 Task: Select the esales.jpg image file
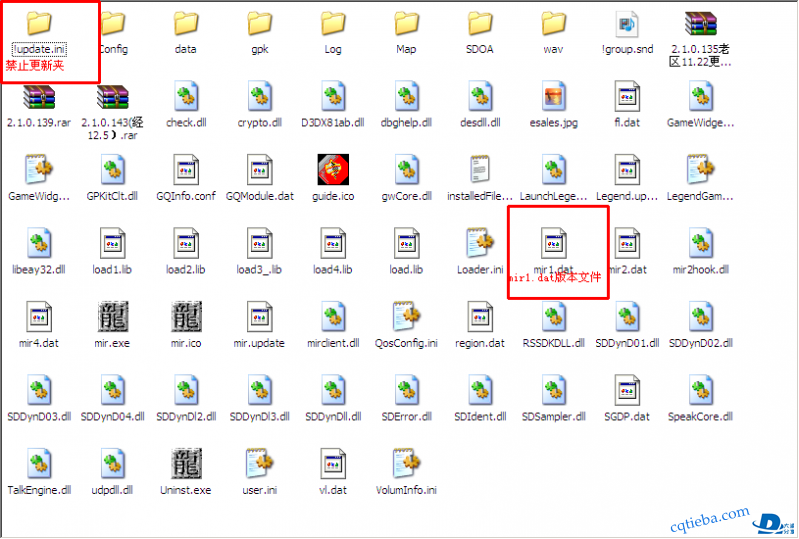tap(553, 96)
